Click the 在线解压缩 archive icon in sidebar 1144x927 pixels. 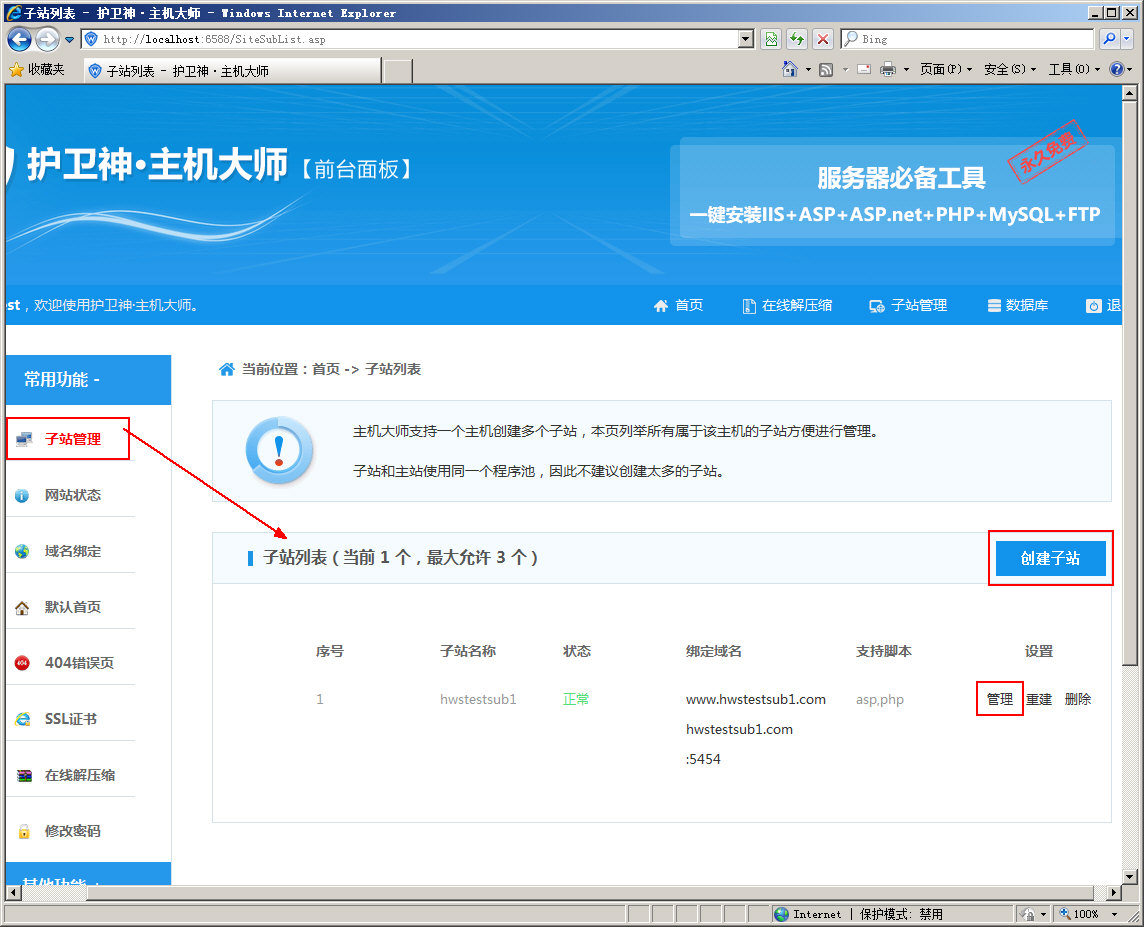[x=23, y=775]
